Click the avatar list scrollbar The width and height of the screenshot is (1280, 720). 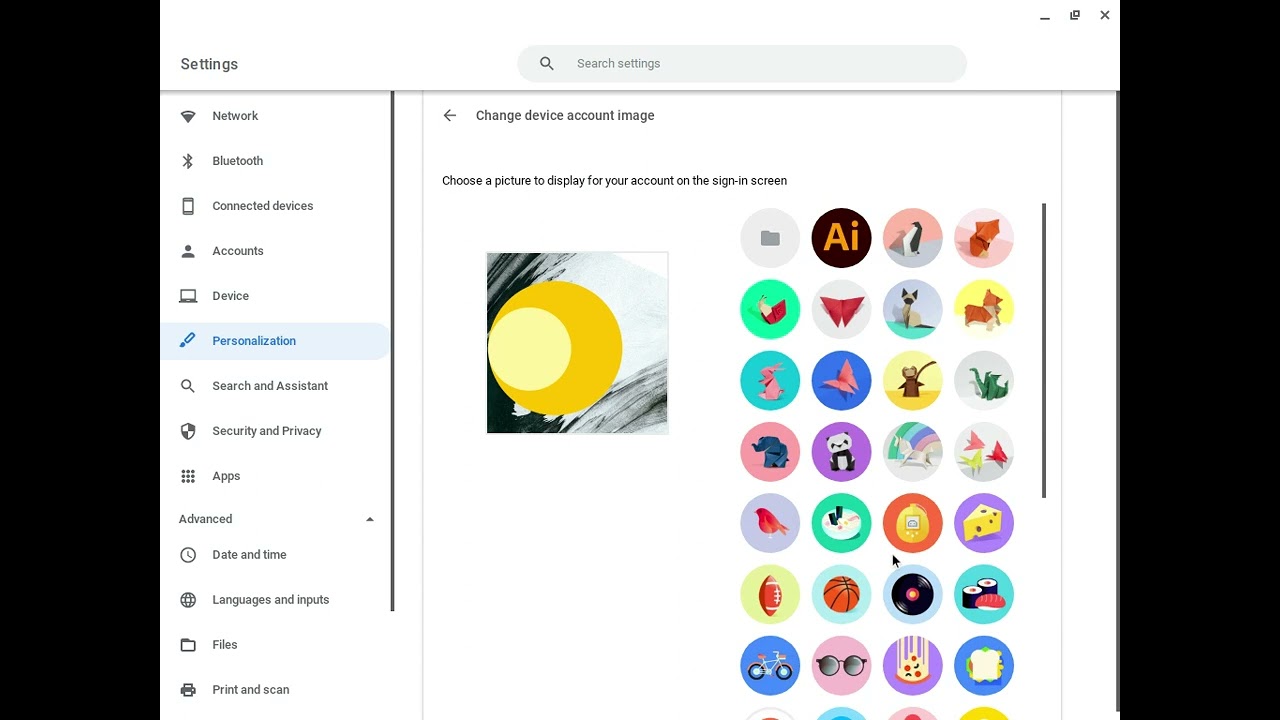(1044, 350)
